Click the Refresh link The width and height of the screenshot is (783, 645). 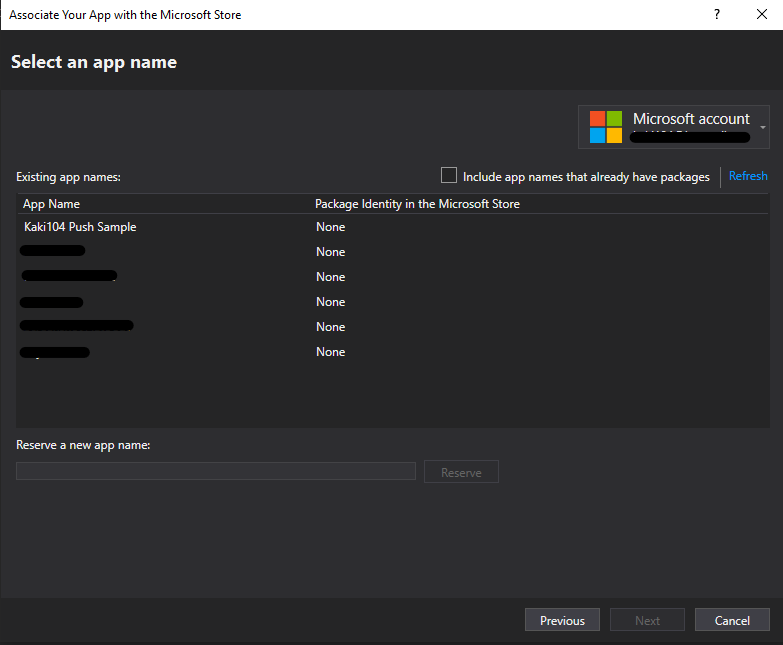pos(748,176)
